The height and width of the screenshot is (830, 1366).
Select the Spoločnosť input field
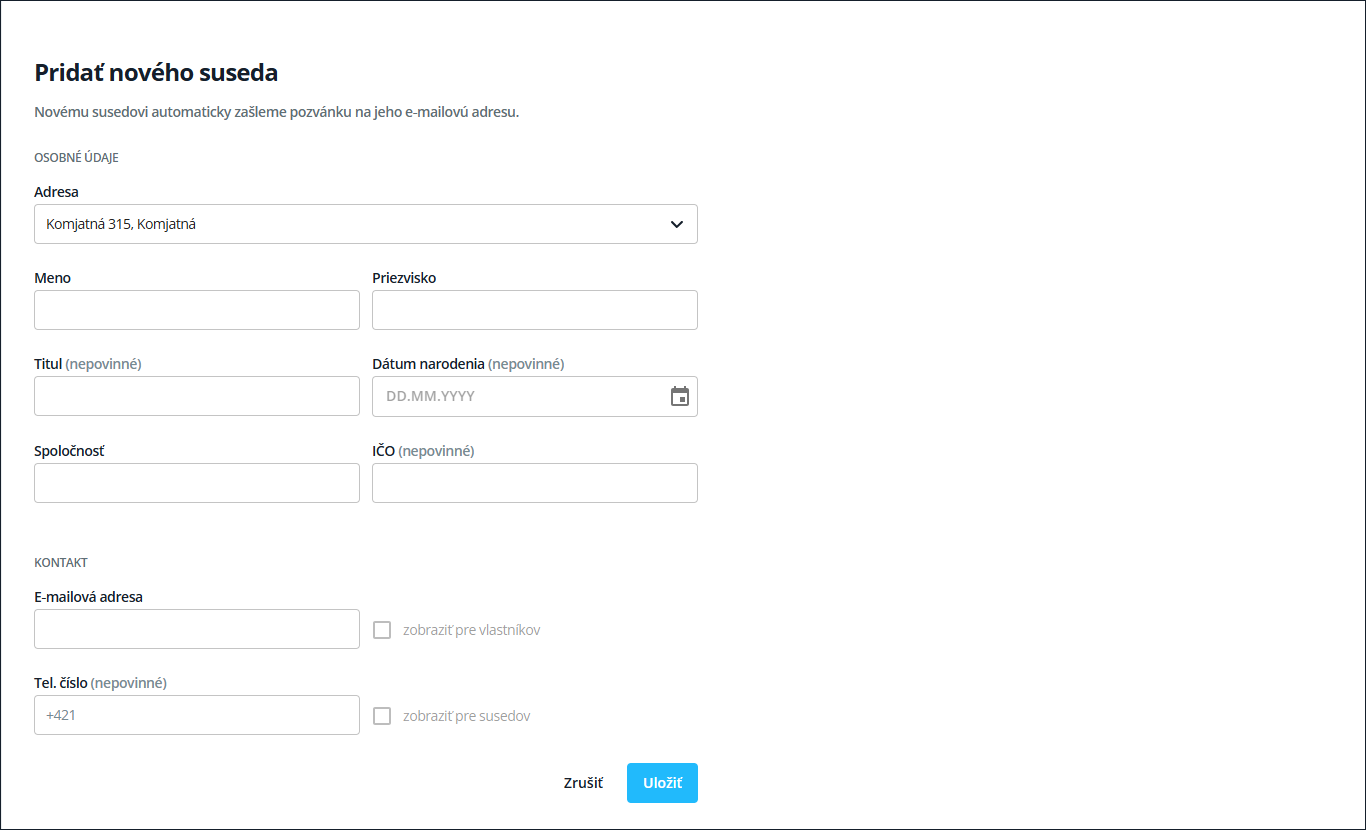pos(197,483)
